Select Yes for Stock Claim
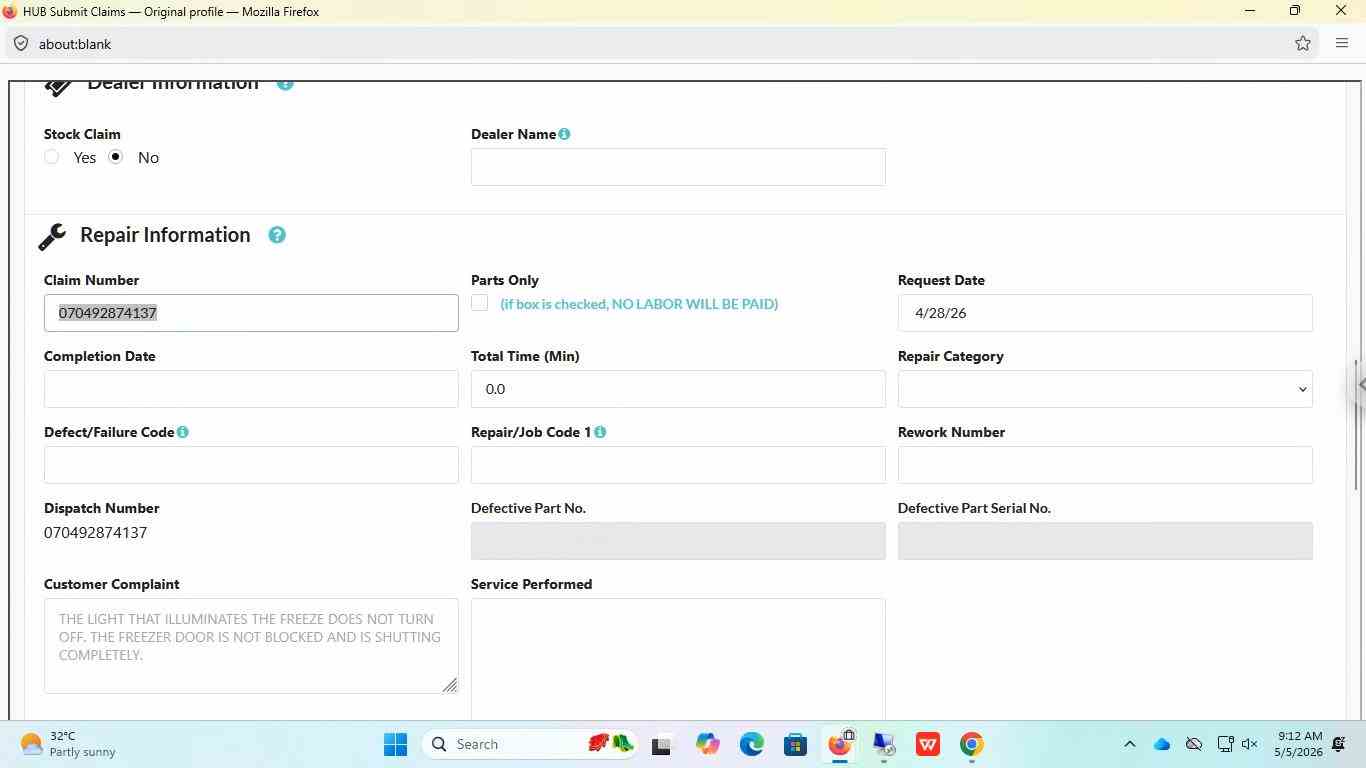Viewport: 1366px width, 768px height. 52,157
